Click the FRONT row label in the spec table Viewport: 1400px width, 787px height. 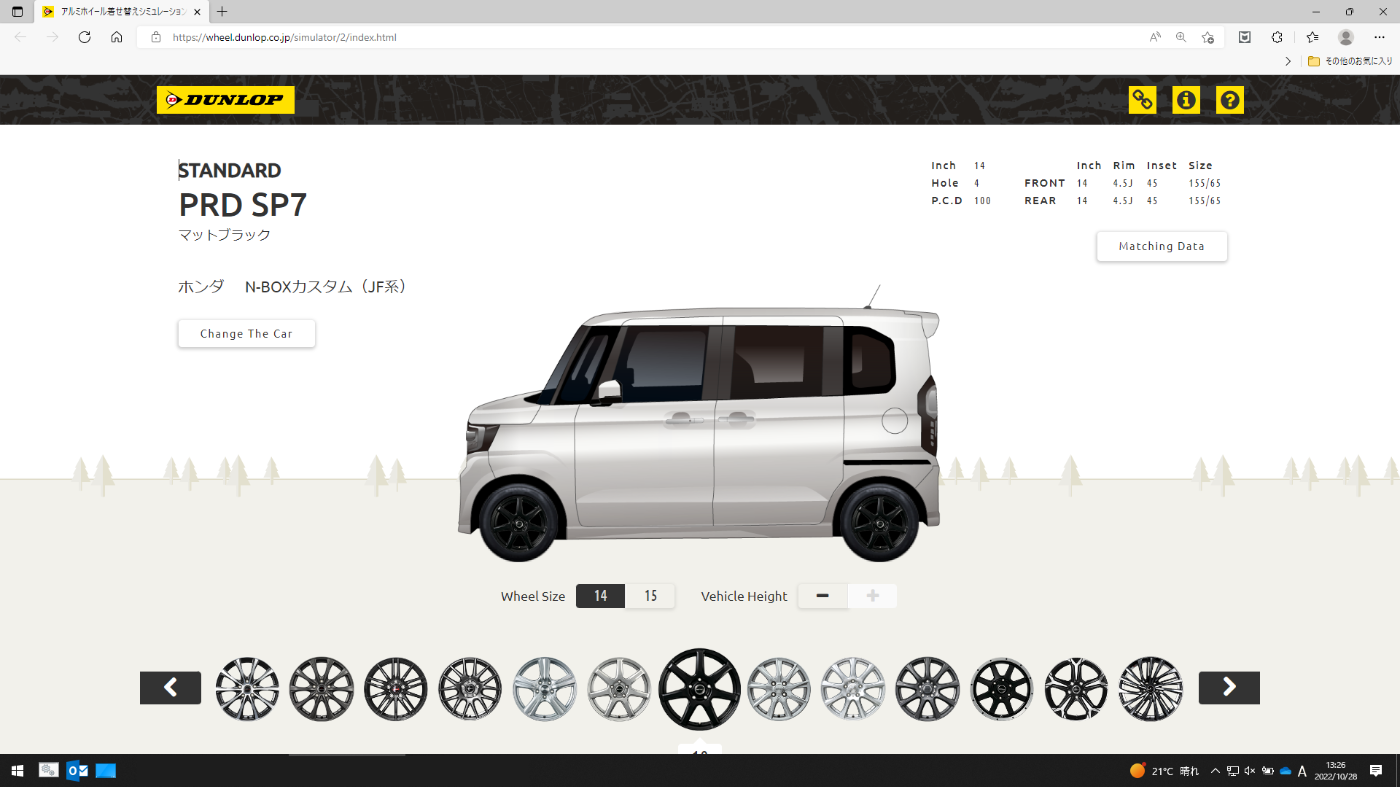(x=1045, y=183)
